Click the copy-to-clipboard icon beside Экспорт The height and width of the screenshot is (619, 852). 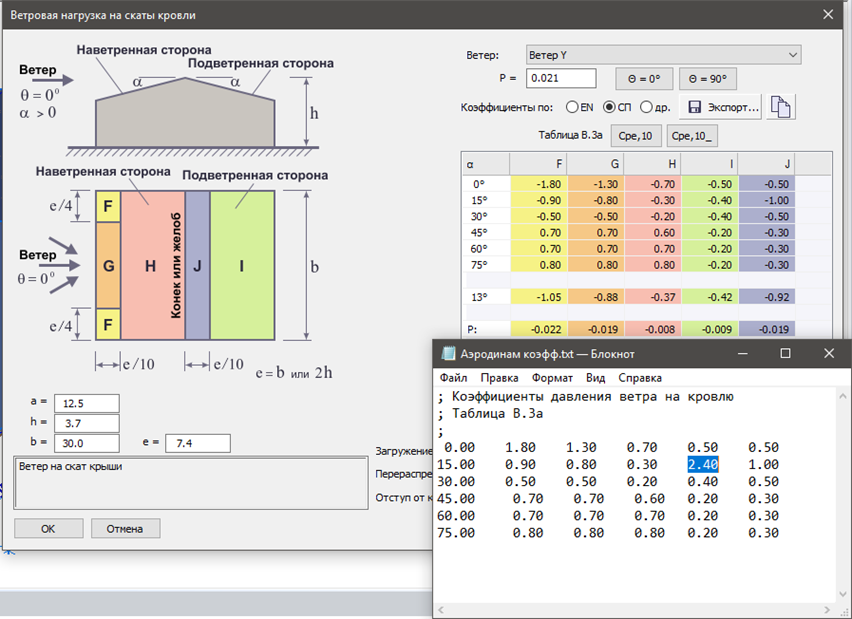click(781, 107)
